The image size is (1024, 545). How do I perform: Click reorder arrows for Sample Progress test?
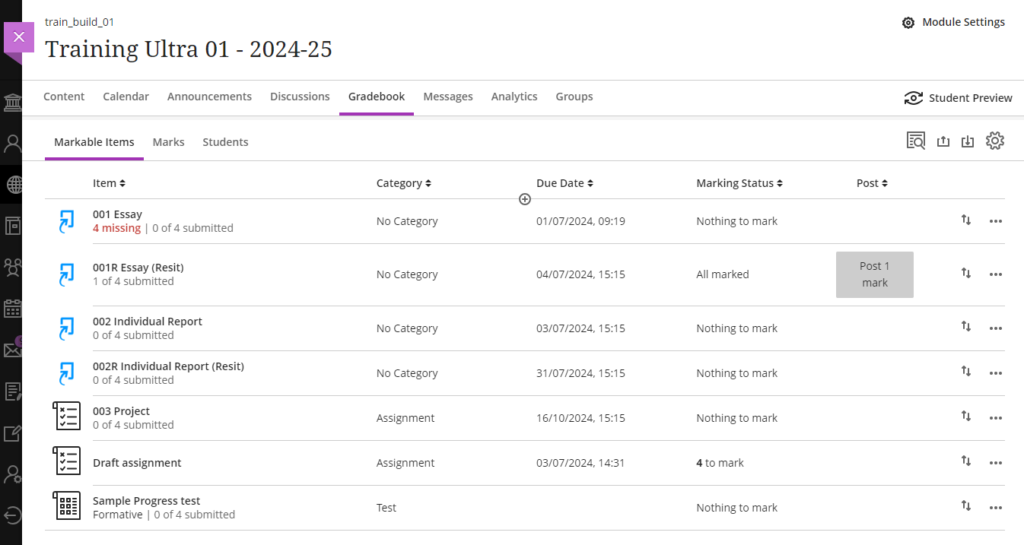tap(966, 505)
